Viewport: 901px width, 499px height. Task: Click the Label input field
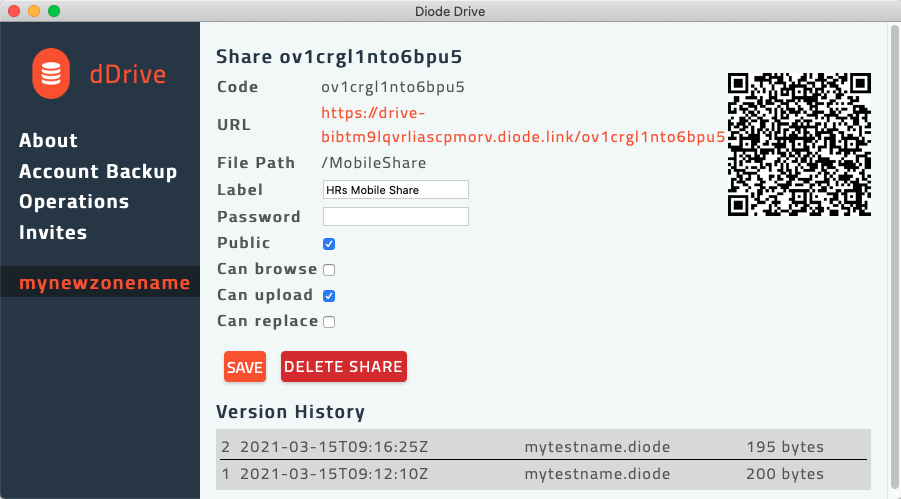(396, 190)
